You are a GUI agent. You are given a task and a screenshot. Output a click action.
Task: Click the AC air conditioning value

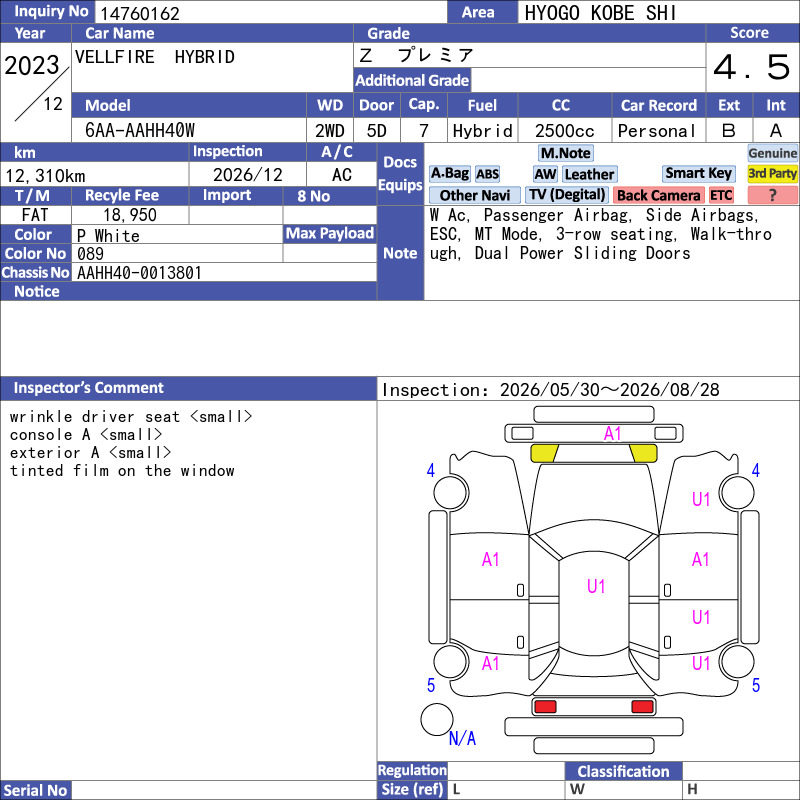(x=342, y=175)
